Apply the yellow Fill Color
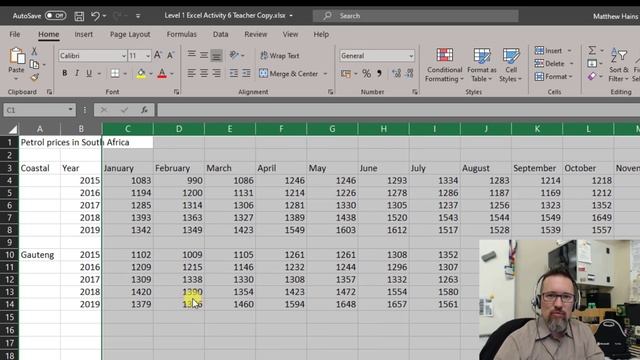640x360 pixels. 141,73
